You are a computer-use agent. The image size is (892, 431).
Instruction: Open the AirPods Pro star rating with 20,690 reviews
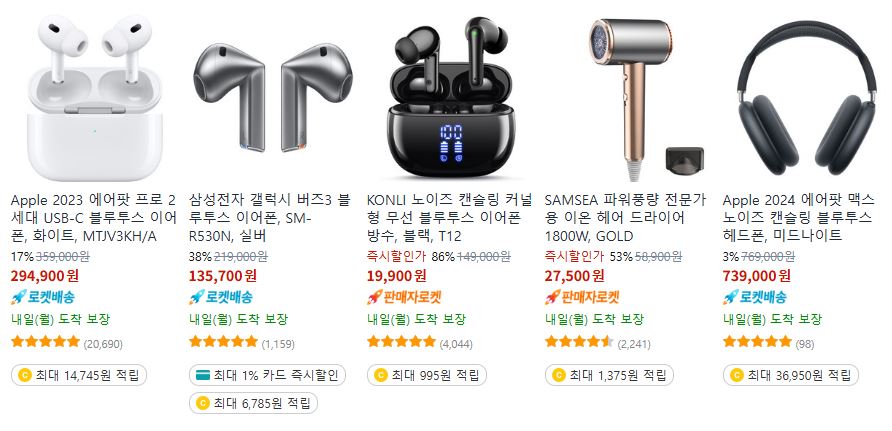[67, 342]
